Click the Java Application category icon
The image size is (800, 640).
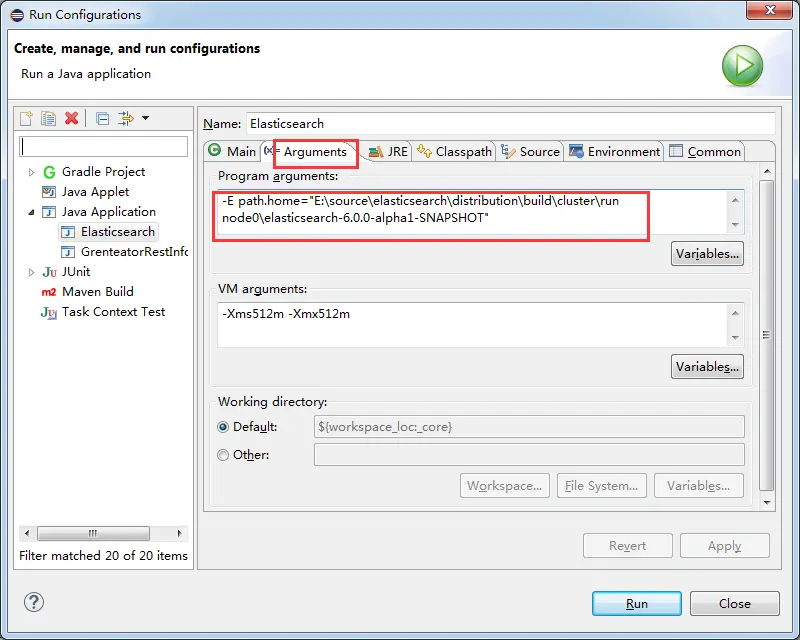click(x=49, y=212)
